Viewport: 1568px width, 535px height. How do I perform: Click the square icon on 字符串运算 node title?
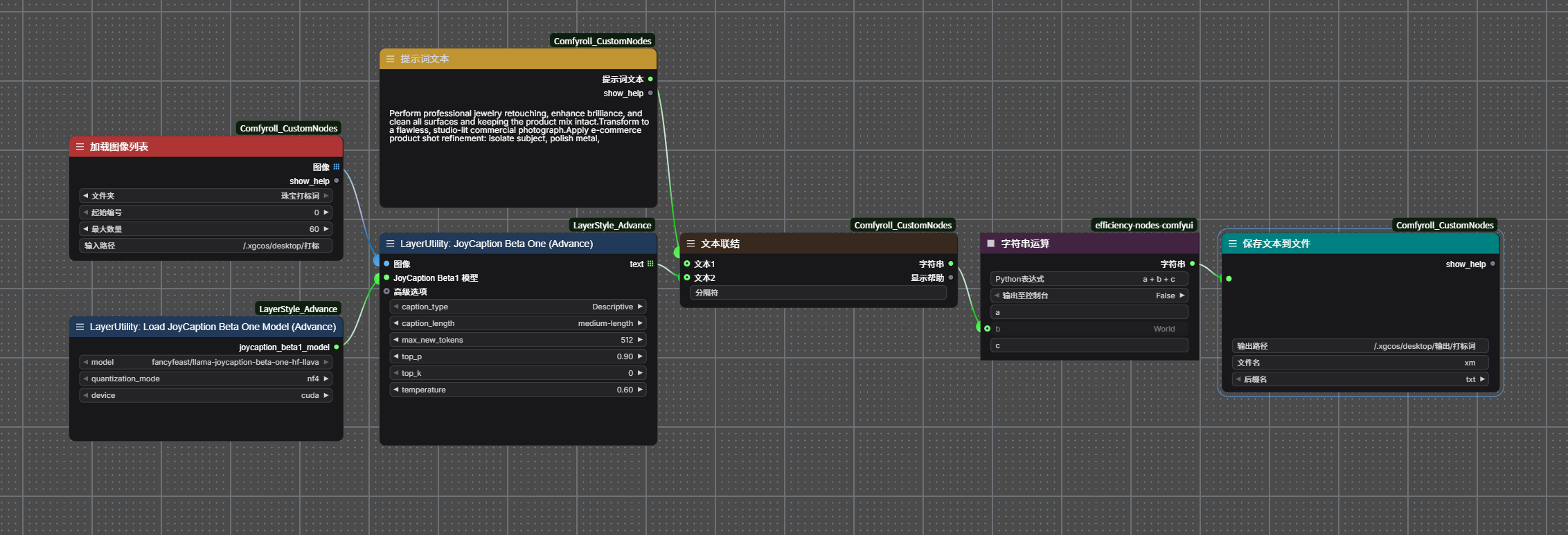(x=990, y=244)
